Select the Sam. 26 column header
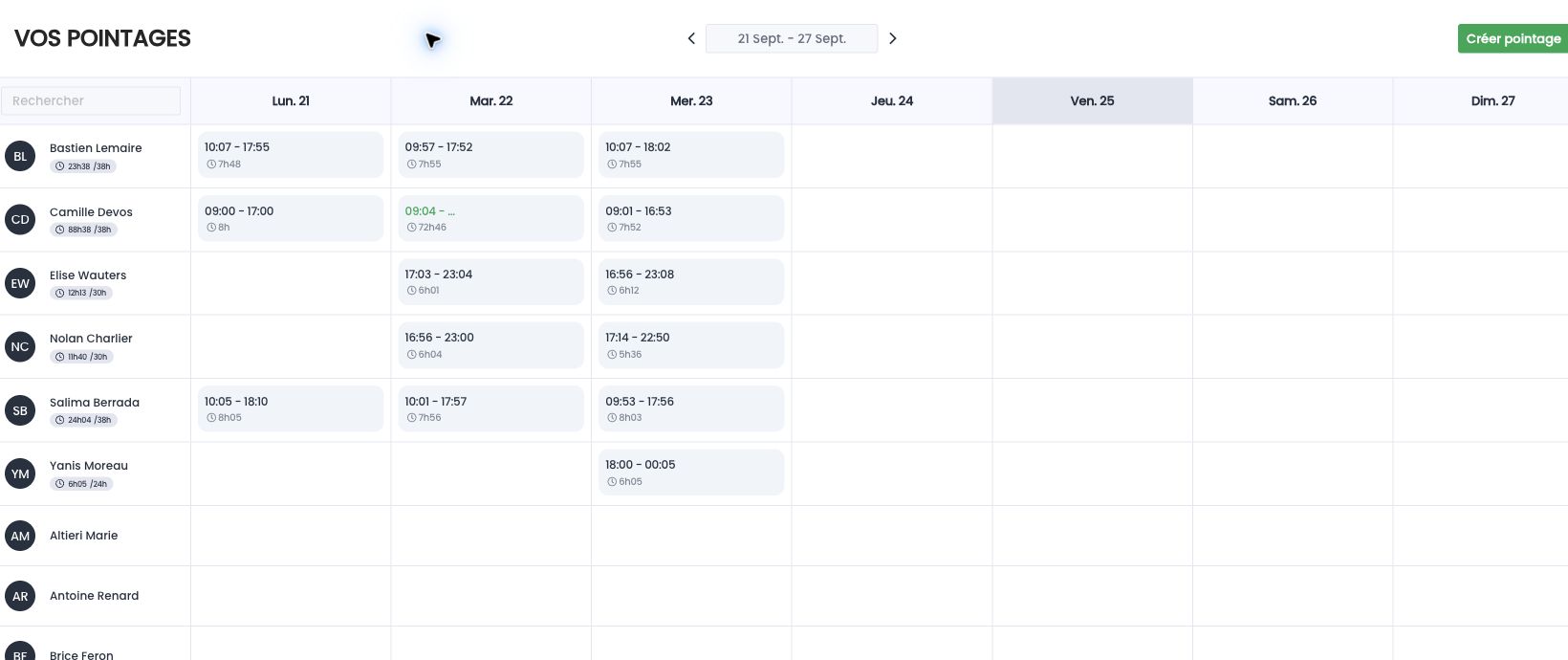This screenshot has height=660, width=1568. [x=1293, y=100]
